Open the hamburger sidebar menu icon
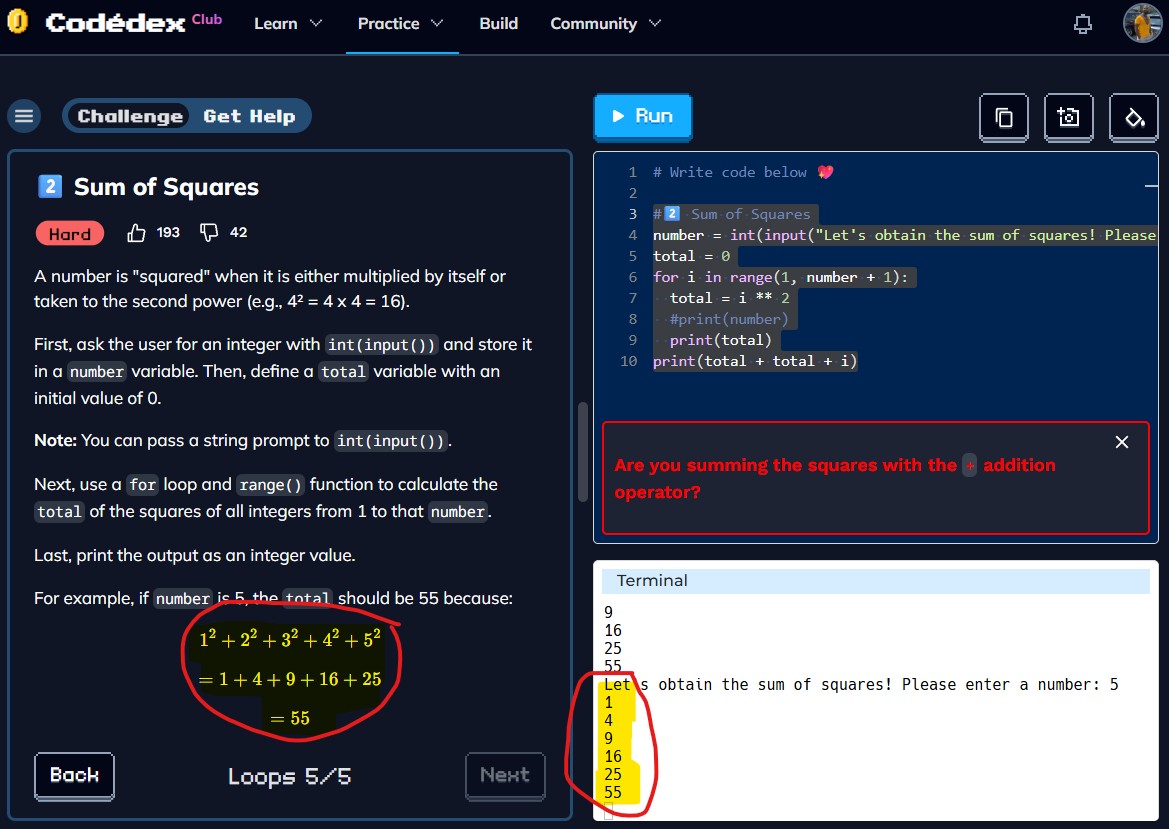1169x829 pixels. pos(24,116)
